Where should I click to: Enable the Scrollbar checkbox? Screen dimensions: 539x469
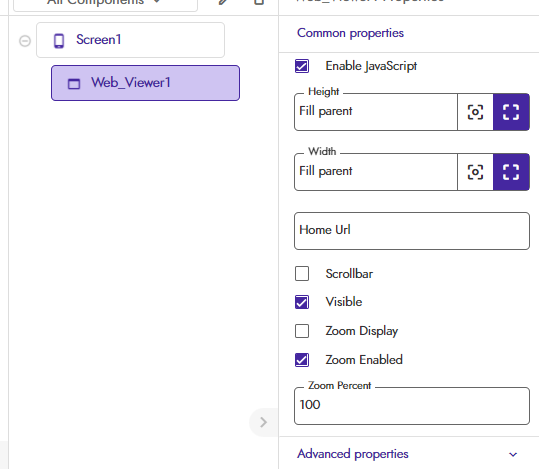302,274
